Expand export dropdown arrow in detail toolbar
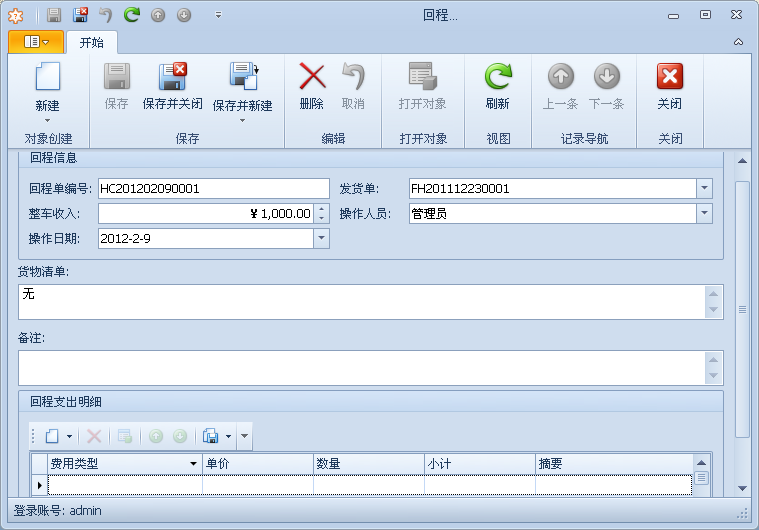 [x=228, y=436]
